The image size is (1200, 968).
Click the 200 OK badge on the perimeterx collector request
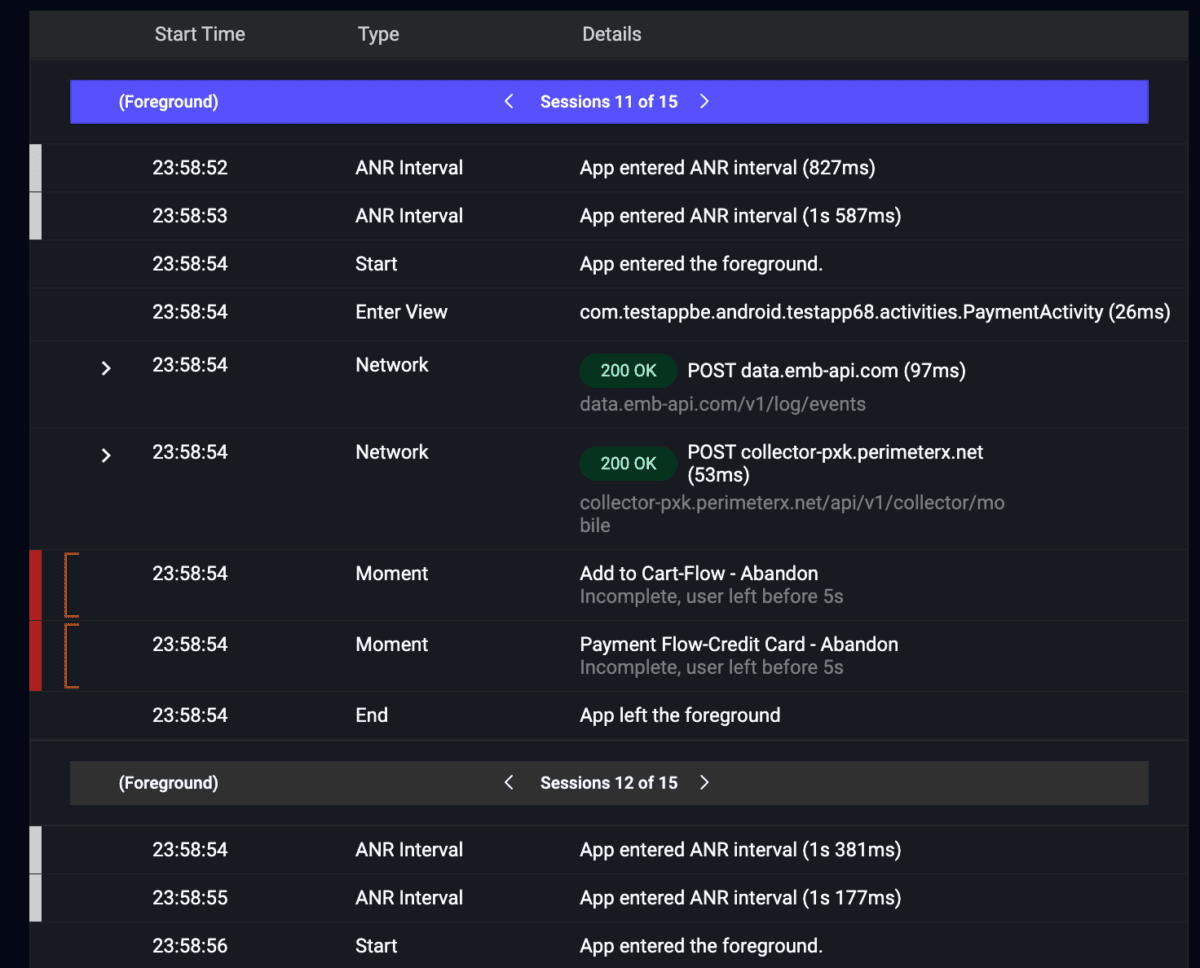click(628, 463)
